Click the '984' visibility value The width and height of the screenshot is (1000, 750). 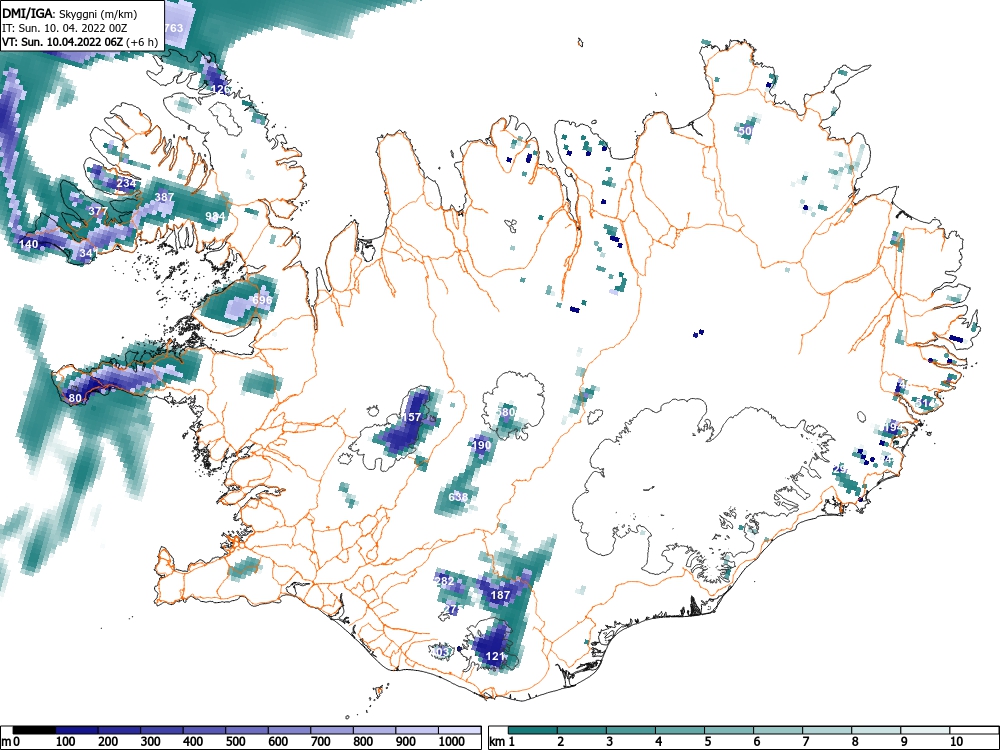coord(215,217)
